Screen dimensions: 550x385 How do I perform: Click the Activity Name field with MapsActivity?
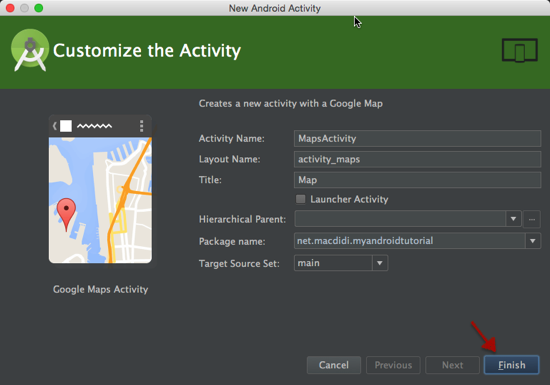pyautogui.click(x=417, y=139)
